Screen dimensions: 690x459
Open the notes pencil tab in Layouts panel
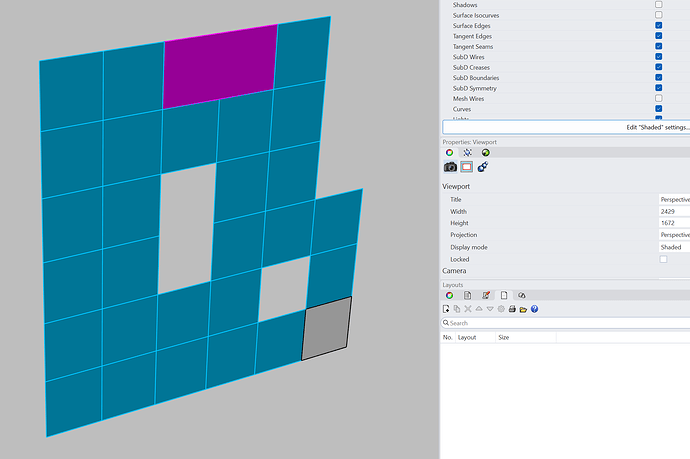pyautogui.click(x=486, y=295)
